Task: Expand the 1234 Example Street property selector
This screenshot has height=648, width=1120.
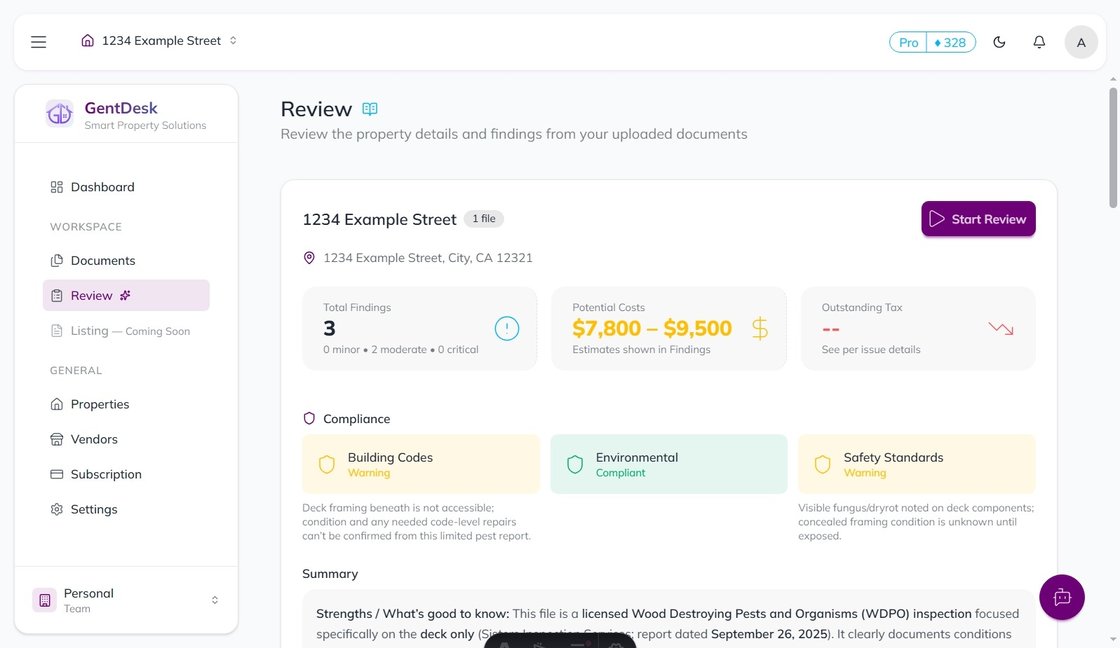Action: pos(160,41)
